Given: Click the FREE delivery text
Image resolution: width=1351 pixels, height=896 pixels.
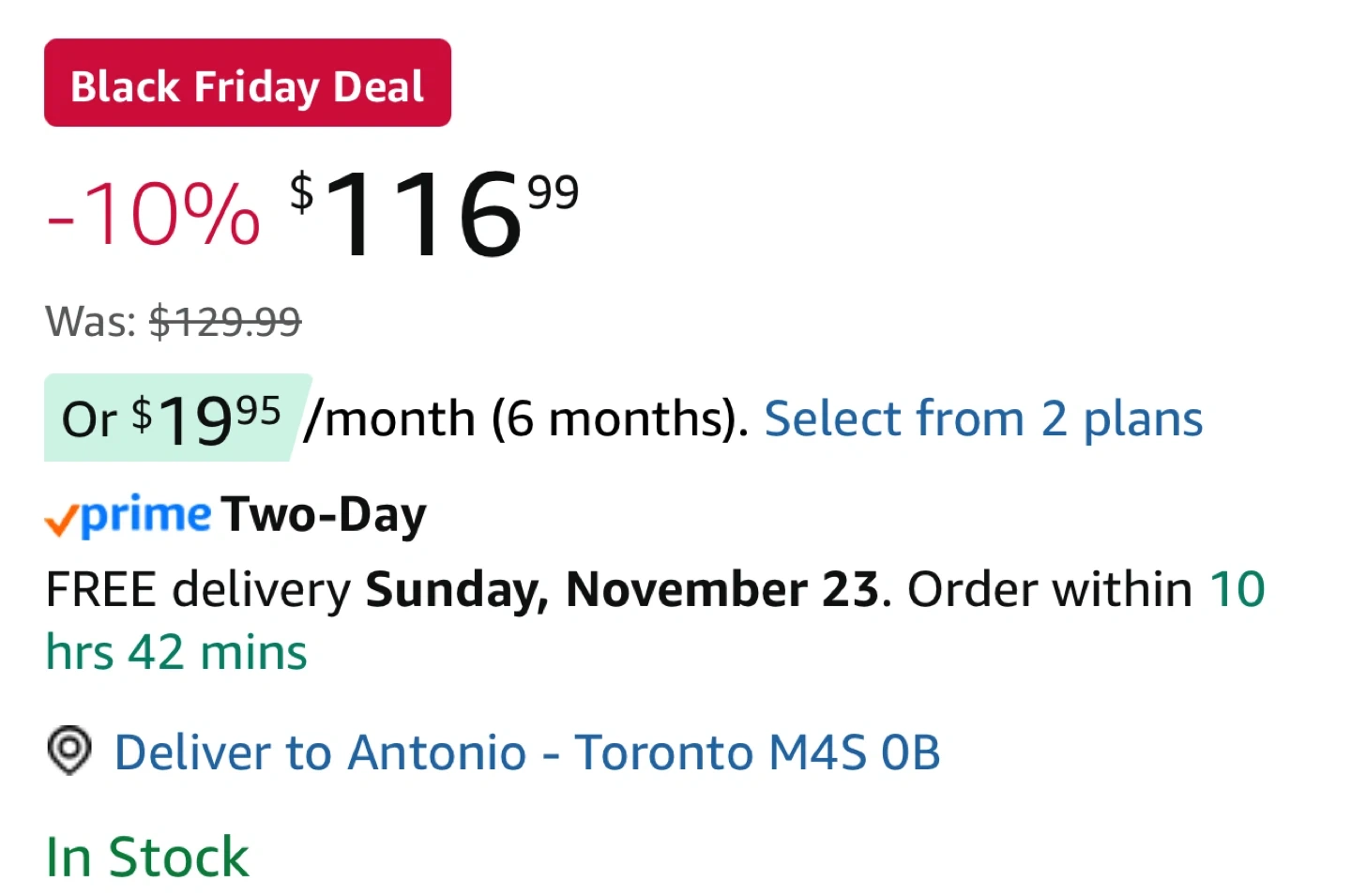Looking at the screenshot, I should click(198, 589).
